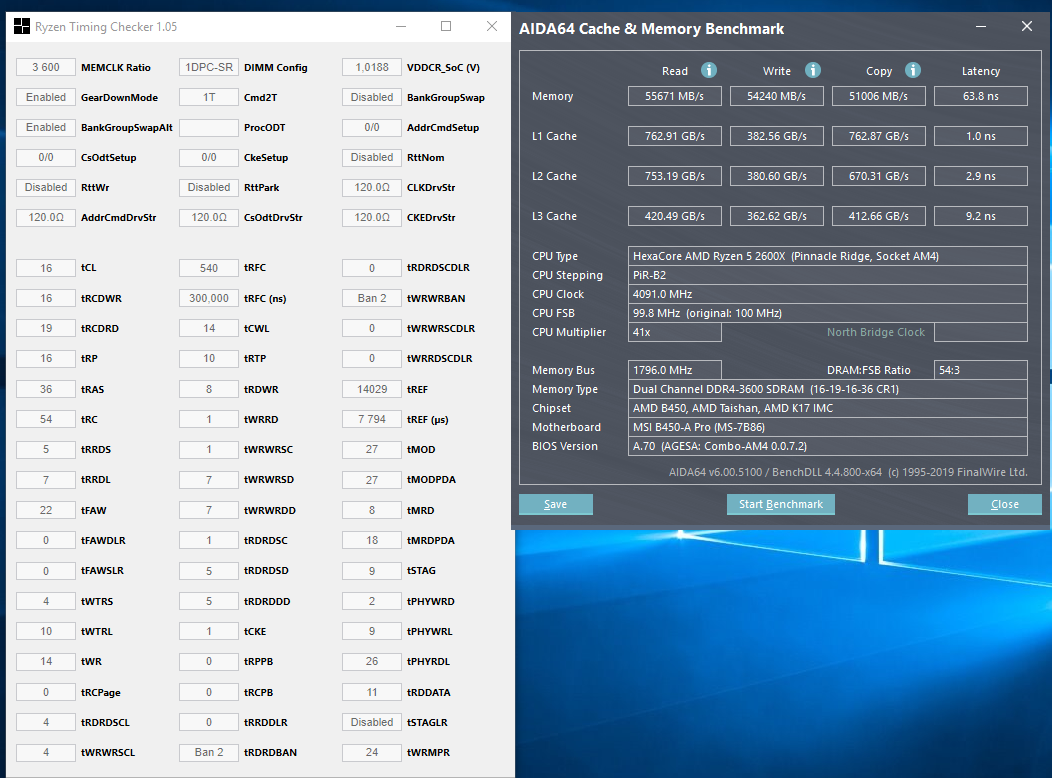Screen dimensions: 1052x778
Task: Click the tWRMPR value 24
Action: (x=372, y=753)
